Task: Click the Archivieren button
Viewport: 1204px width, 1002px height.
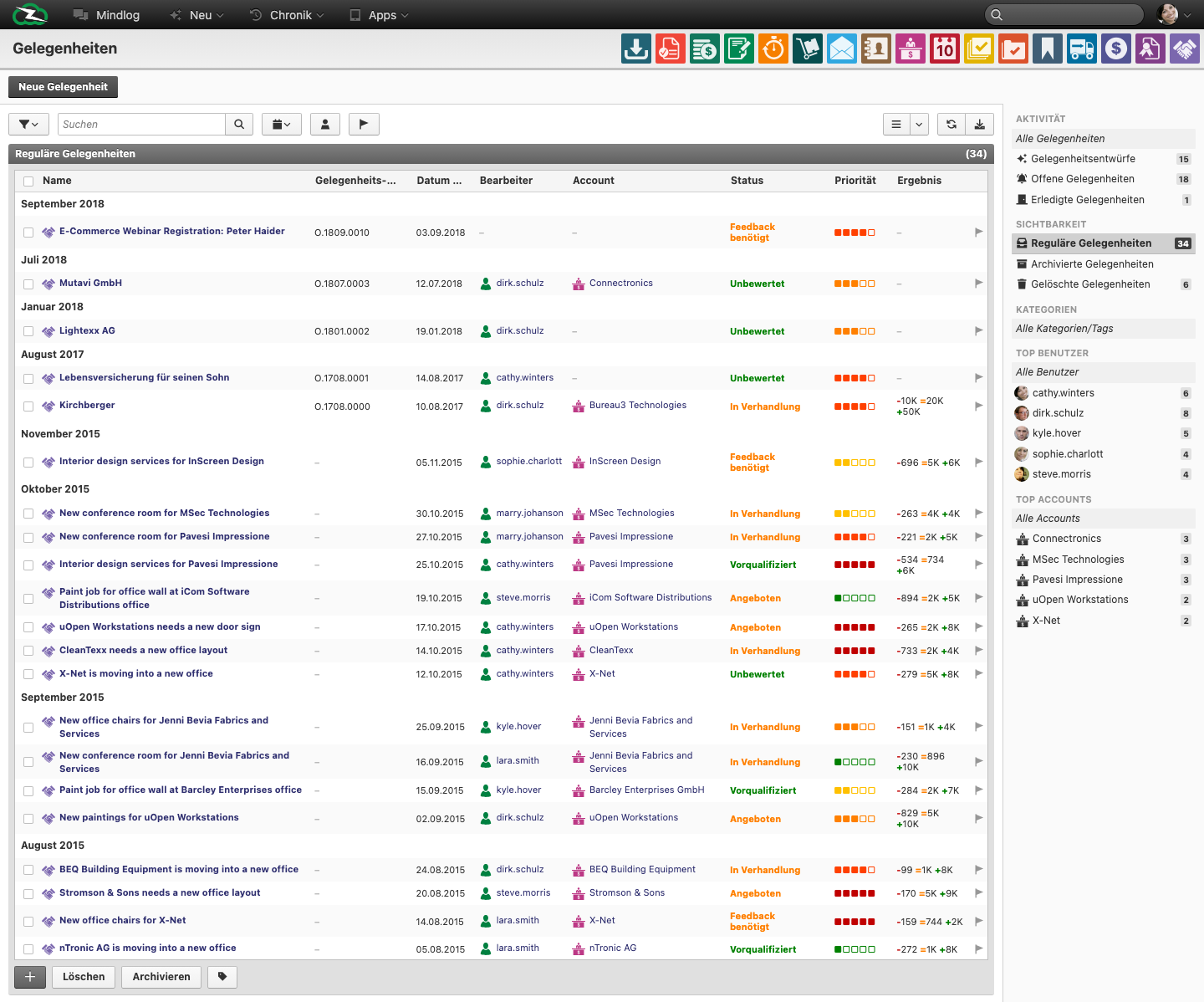Action: click(161, 977)
